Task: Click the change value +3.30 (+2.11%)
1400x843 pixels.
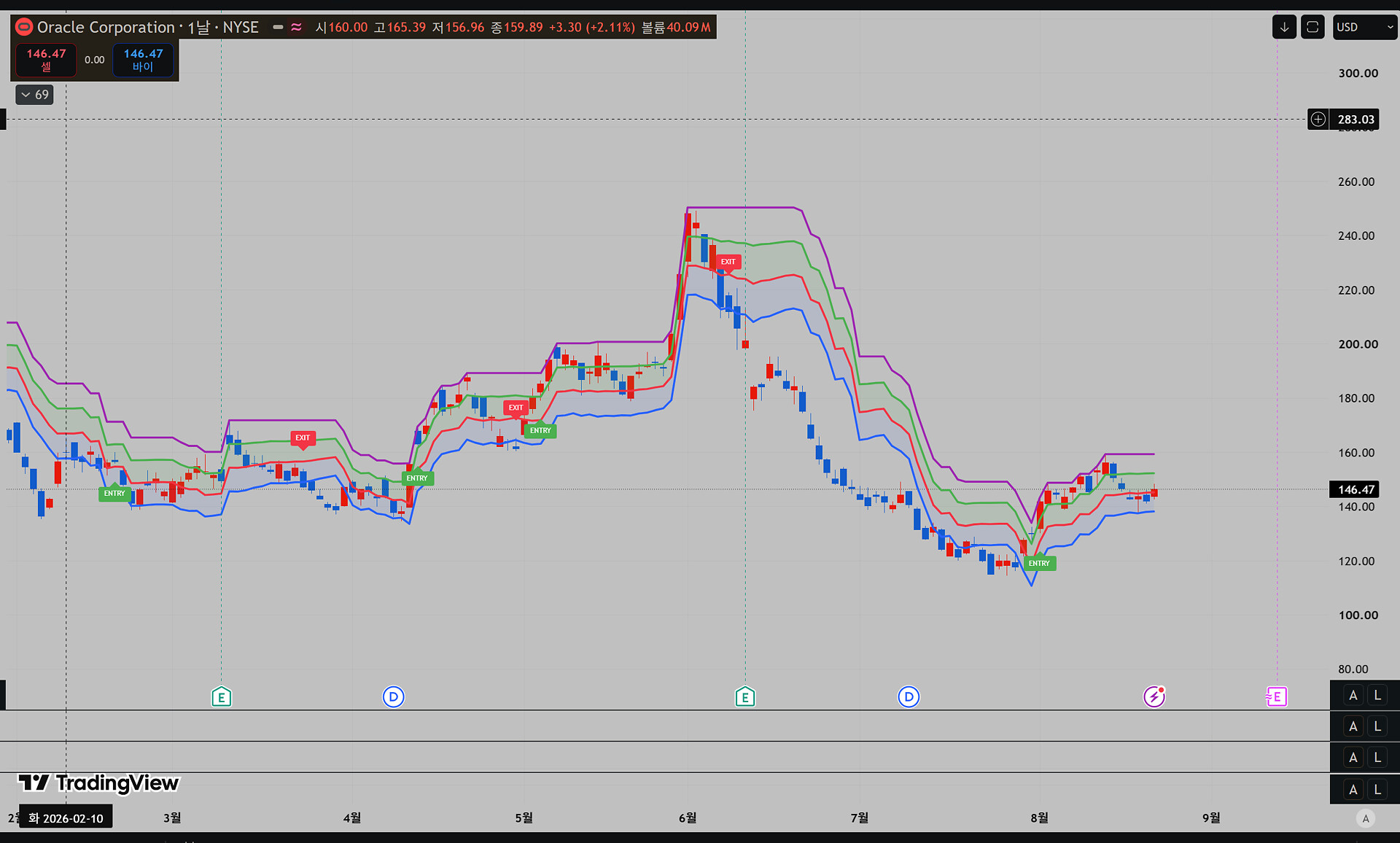Action: (592, 28)
